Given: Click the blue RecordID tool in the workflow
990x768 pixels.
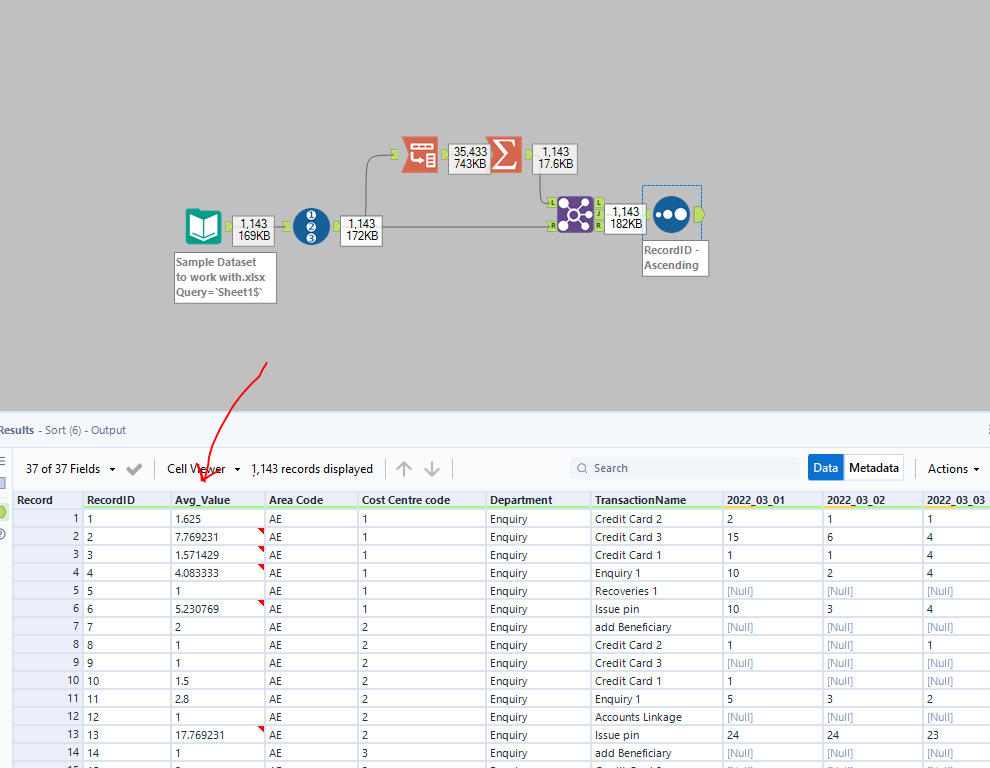Looking at the screenshot, I should tap(311, 227).
